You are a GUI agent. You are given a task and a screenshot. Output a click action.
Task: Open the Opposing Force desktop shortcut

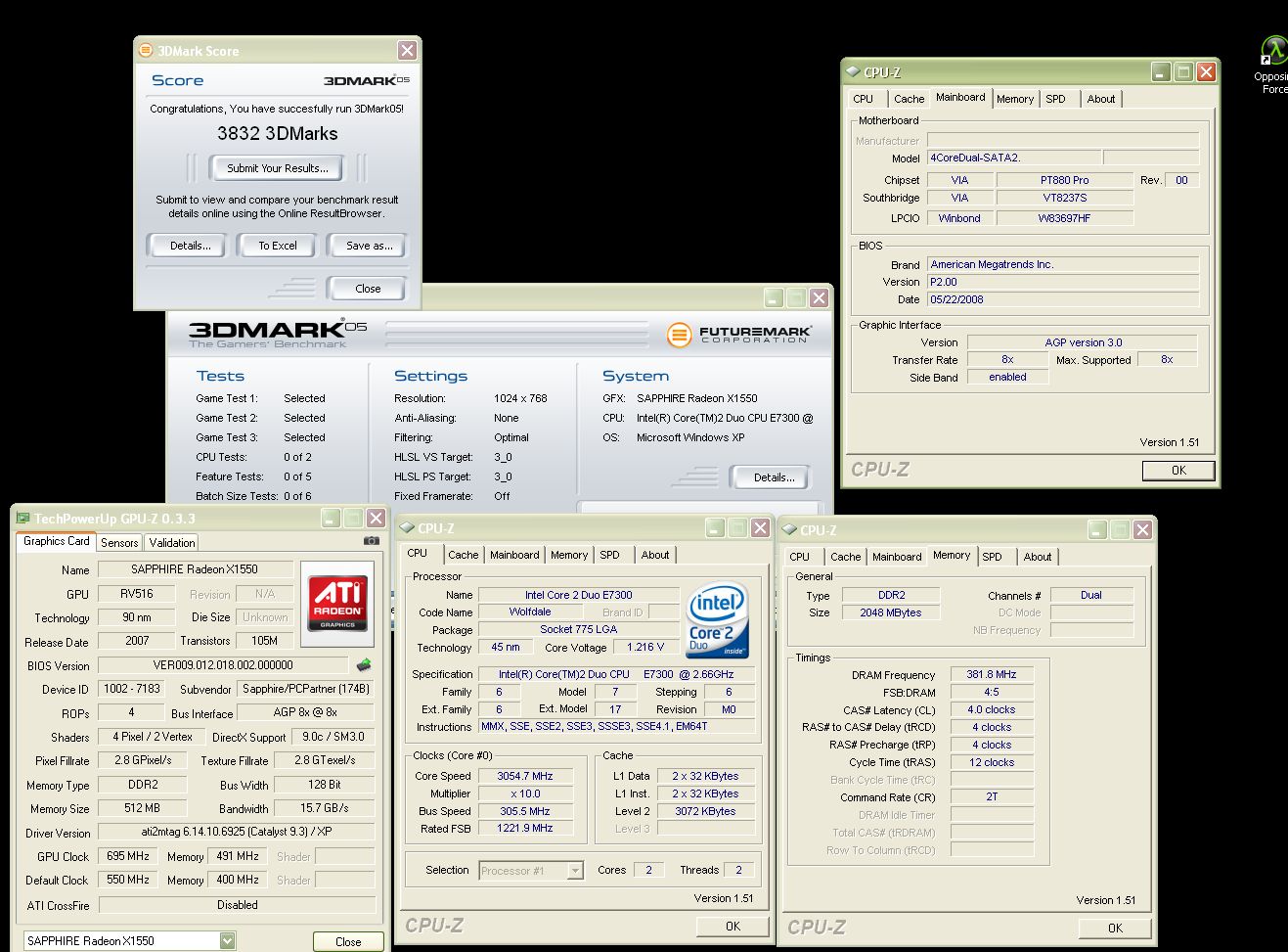pyautogui.click(x=1272, y=66)
